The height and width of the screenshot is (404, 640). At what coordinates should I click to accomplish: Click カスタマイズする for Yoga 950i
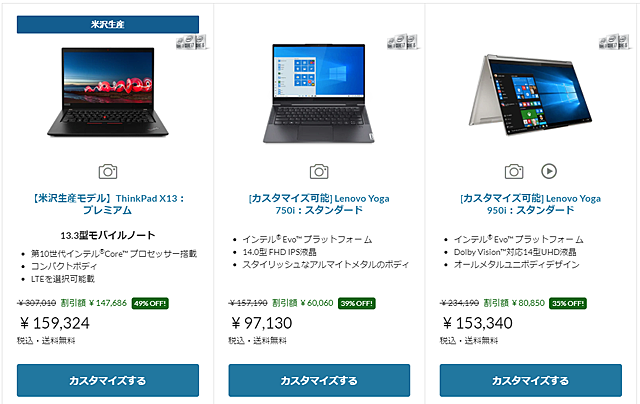pos(531,380)
